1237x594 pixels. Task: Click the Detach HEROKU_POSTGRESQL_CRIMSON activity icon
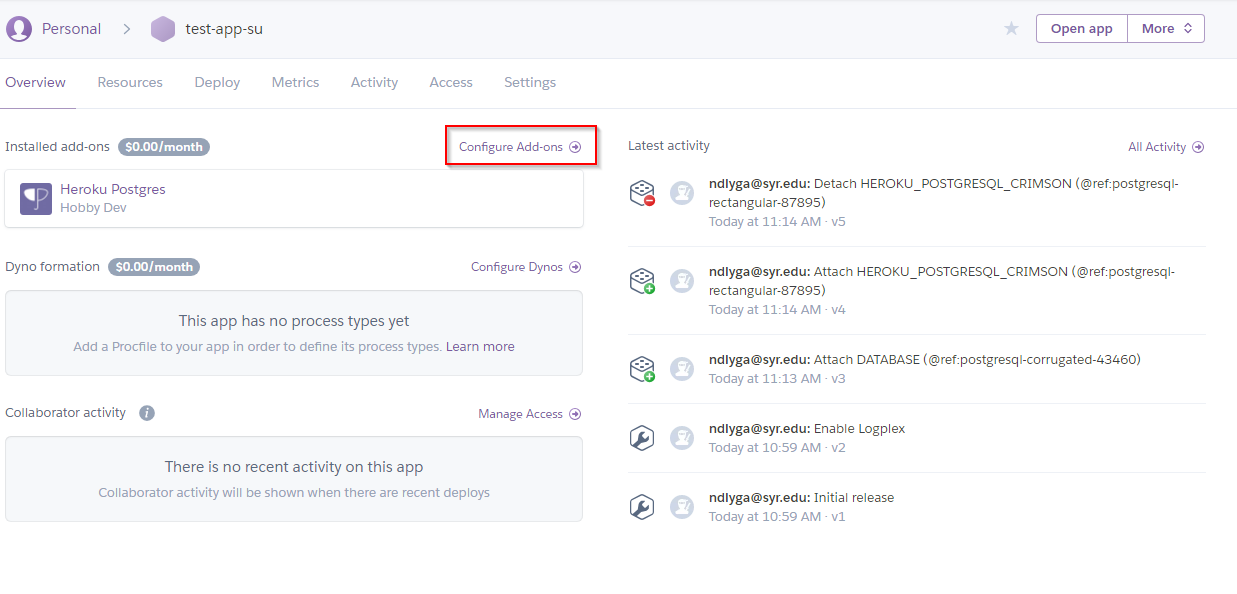(x=642, y=193)
